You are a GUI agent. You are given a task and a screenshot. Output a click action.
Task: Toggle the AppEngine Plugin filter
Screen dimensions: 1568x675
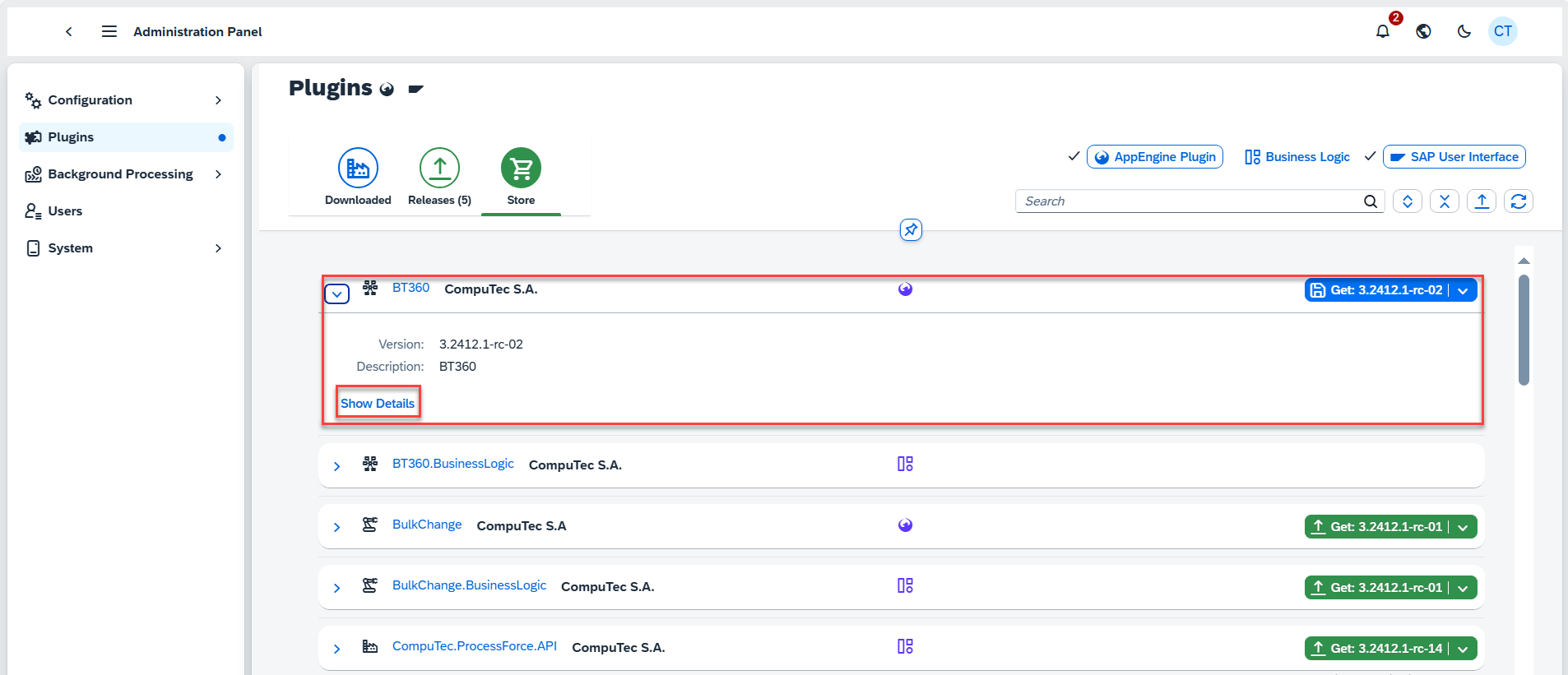[x=1154, y=157]
